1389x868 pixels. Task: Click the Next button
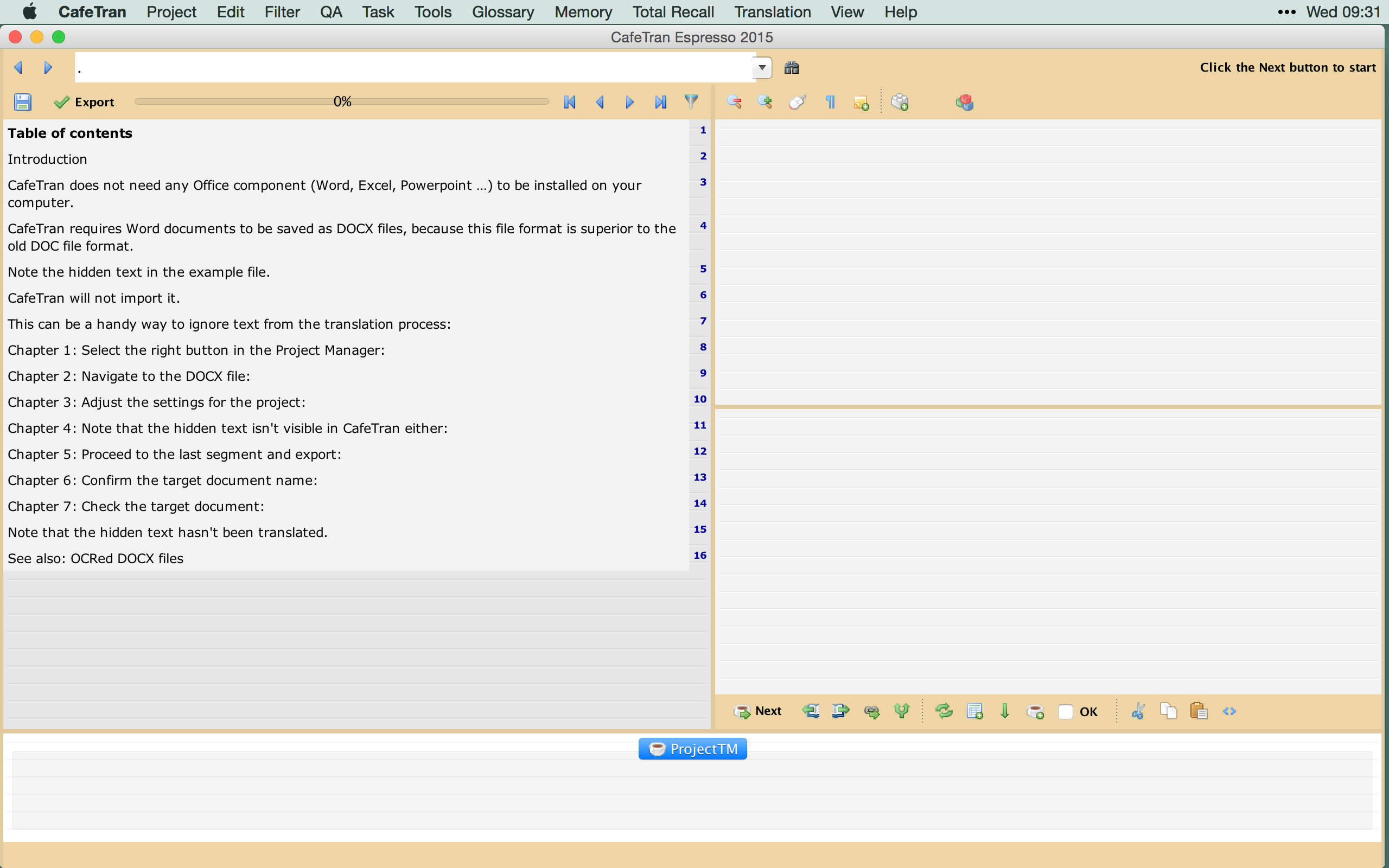(757, 711)
